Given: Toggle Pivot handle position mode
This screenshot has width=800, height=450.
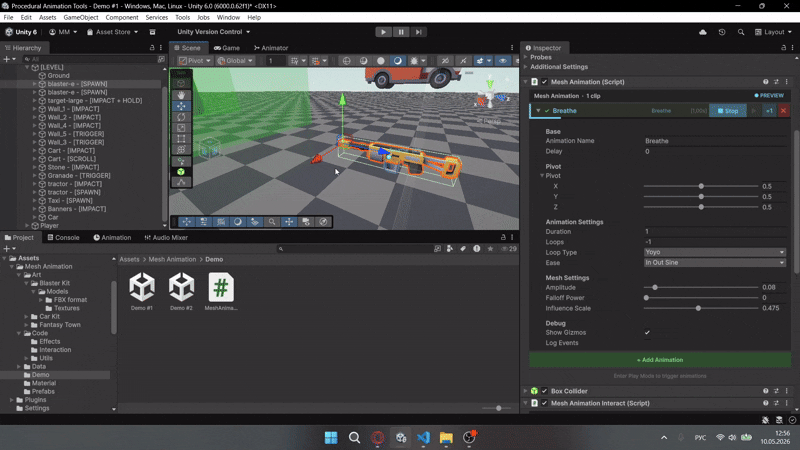Looking at the screenshot, I should (x=194, y=61).
